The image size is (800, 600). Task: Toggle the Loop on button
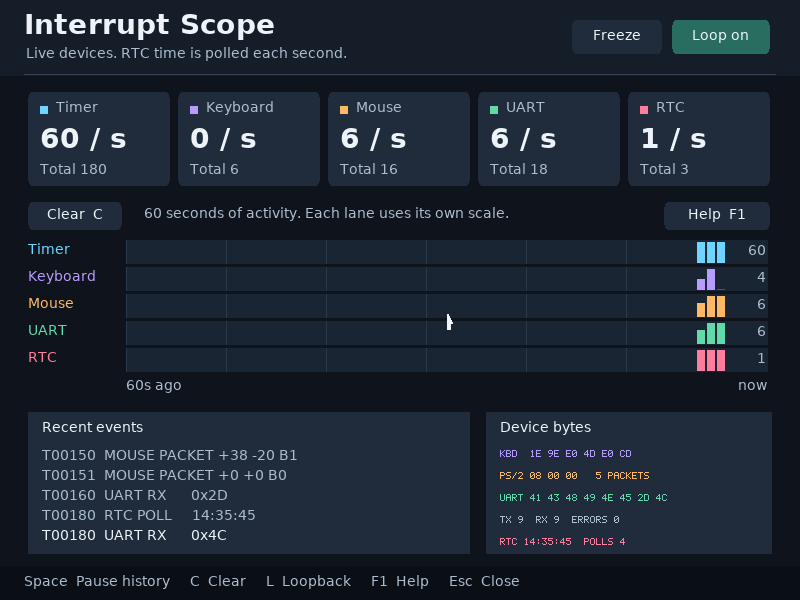(720, 37)
